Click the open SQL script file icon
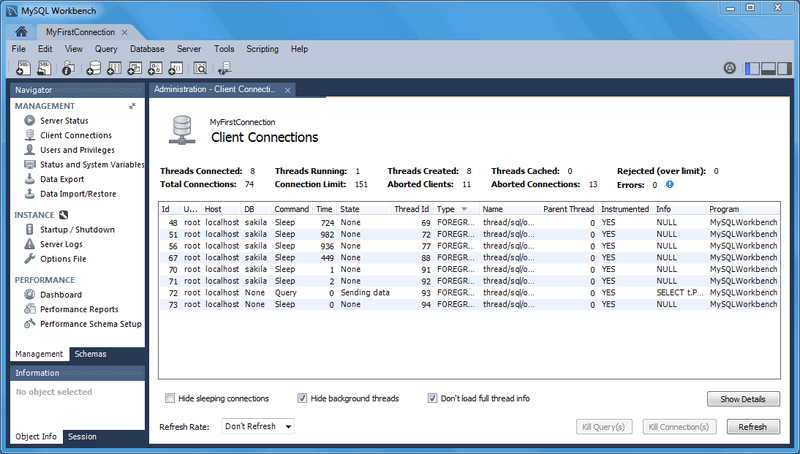 (x=45, y=68)
